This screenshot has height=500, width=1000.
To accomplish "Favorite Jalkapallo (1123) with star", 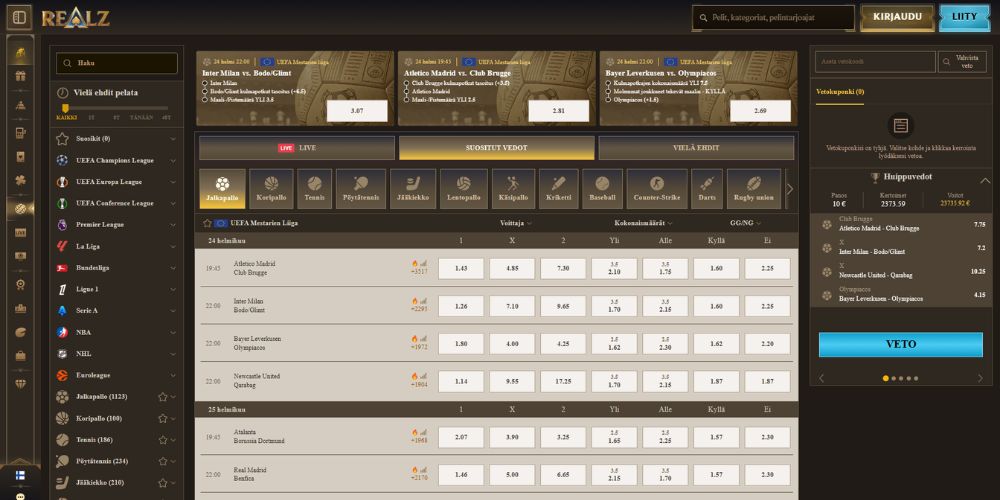I will (163, 397).
